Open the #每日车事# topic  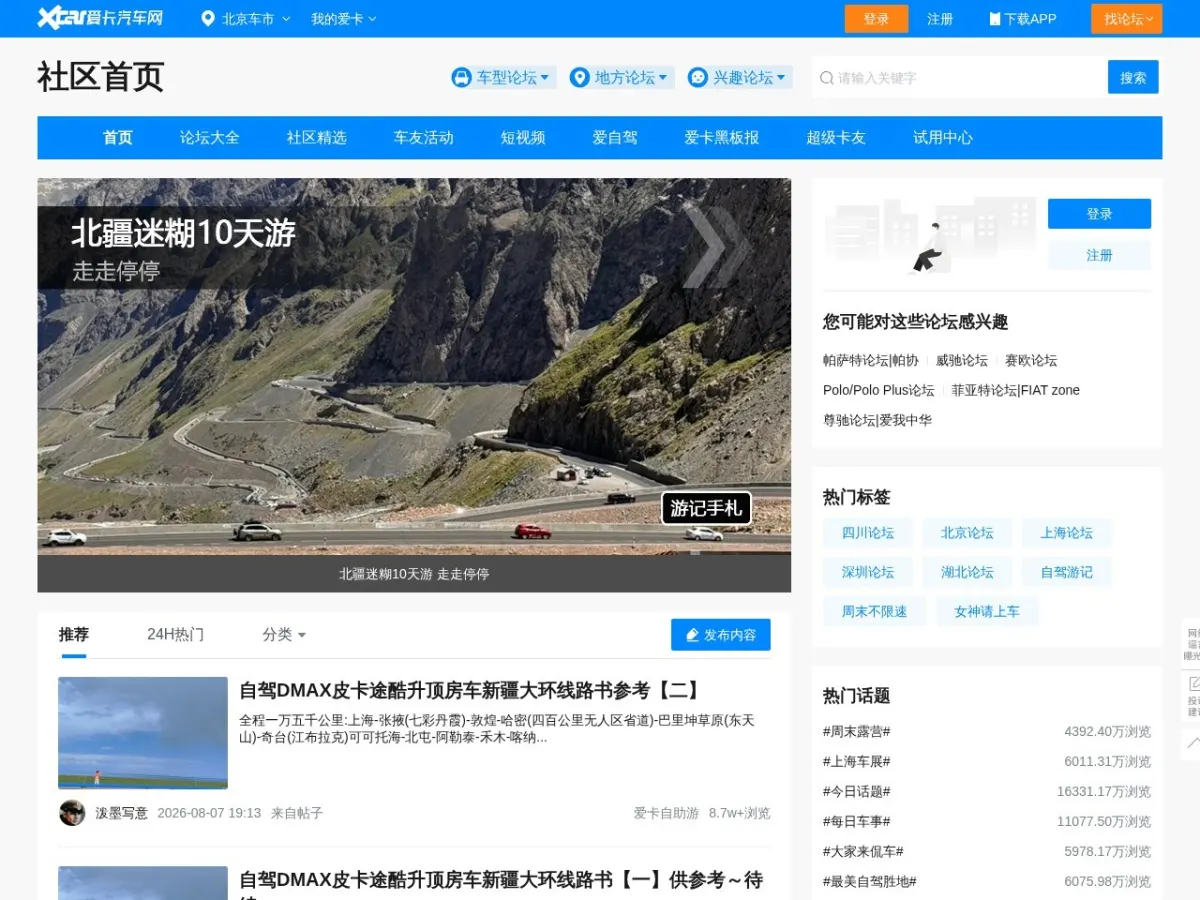857,821
